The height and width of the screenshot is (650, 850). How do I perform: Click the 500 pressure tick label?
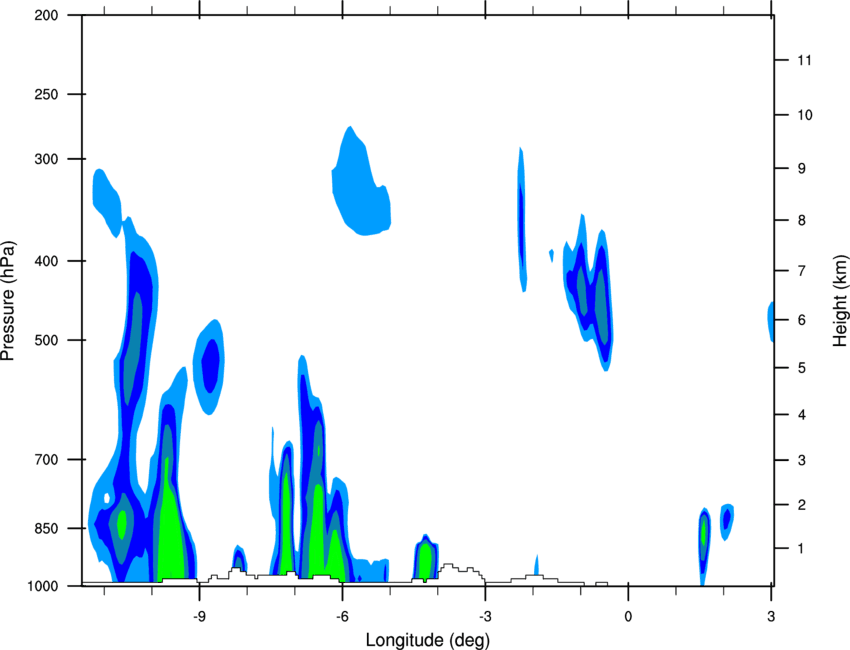pyautogui.click(x=46, y=340)
